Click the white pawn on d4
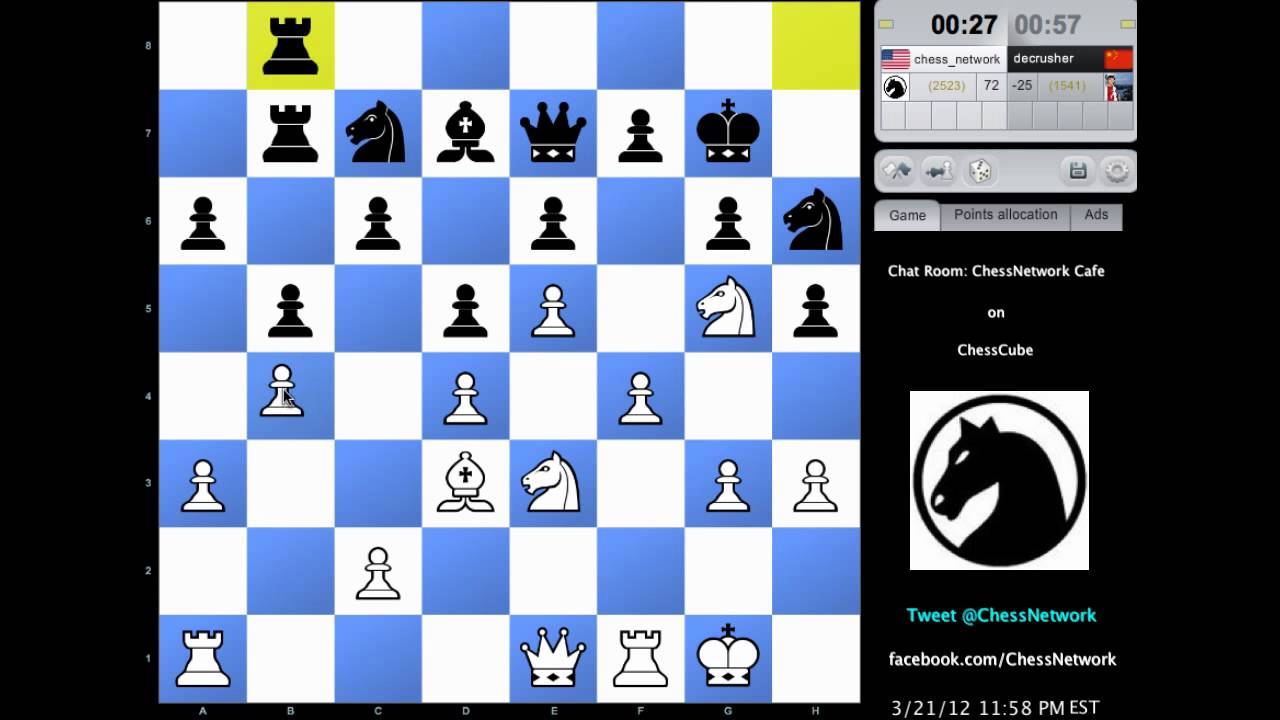The image size is (1280, 720). click(x=465, y=398)
